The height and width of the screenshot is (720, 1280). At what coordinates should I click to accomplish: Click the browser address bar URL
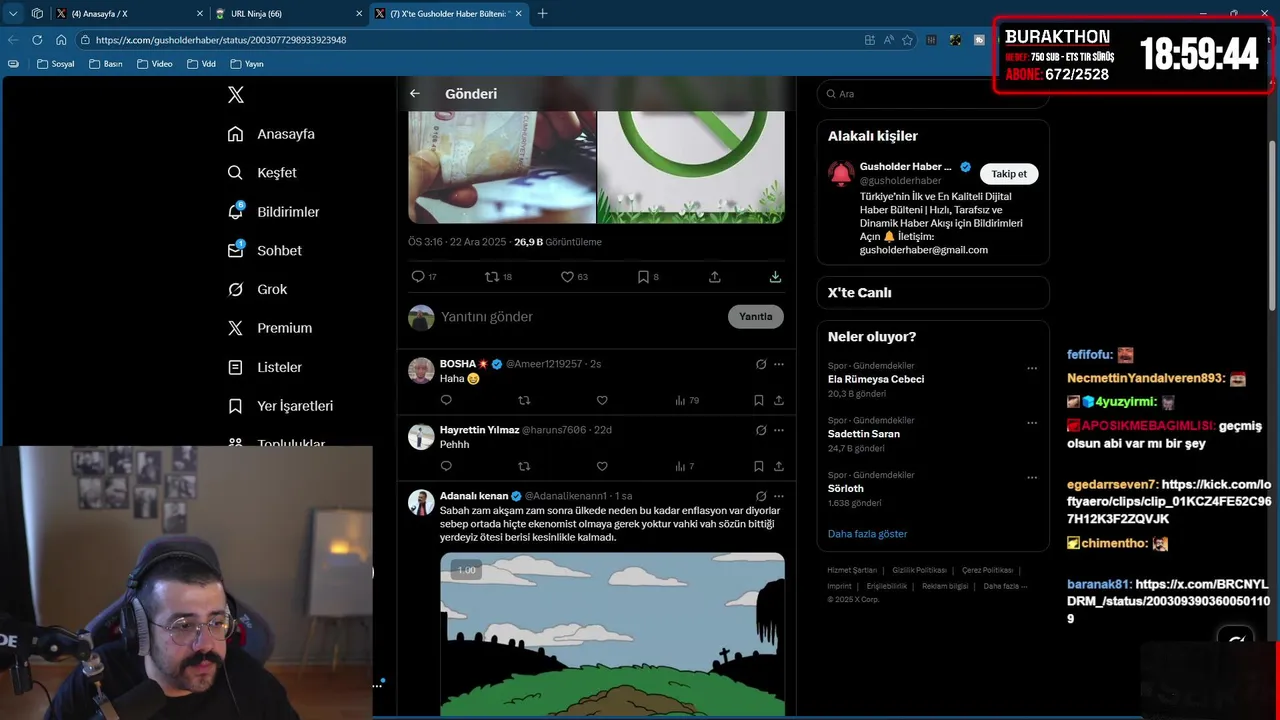pyautogui.click(x=221, y=40)
